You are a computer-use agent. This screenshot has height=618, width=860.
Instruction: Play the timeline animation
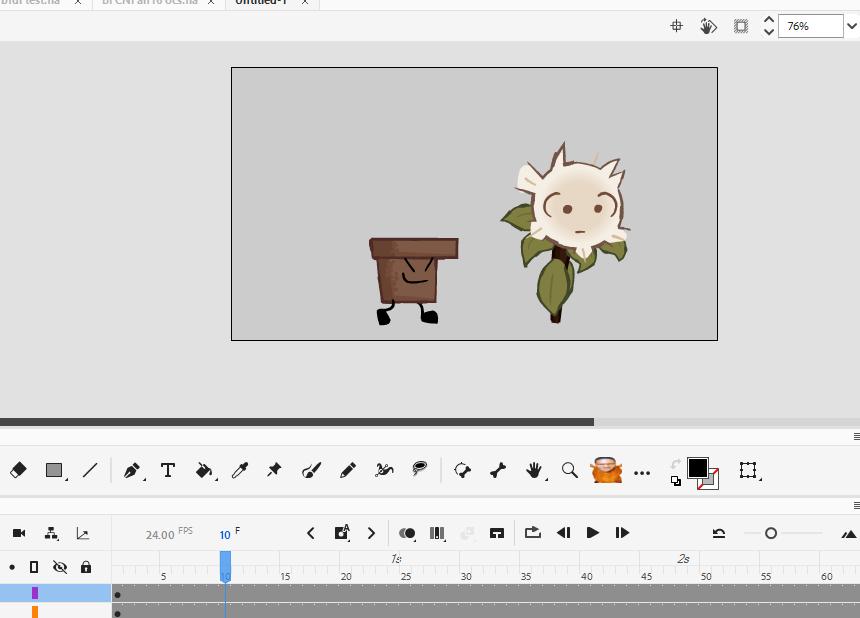(x=592, y=532)
